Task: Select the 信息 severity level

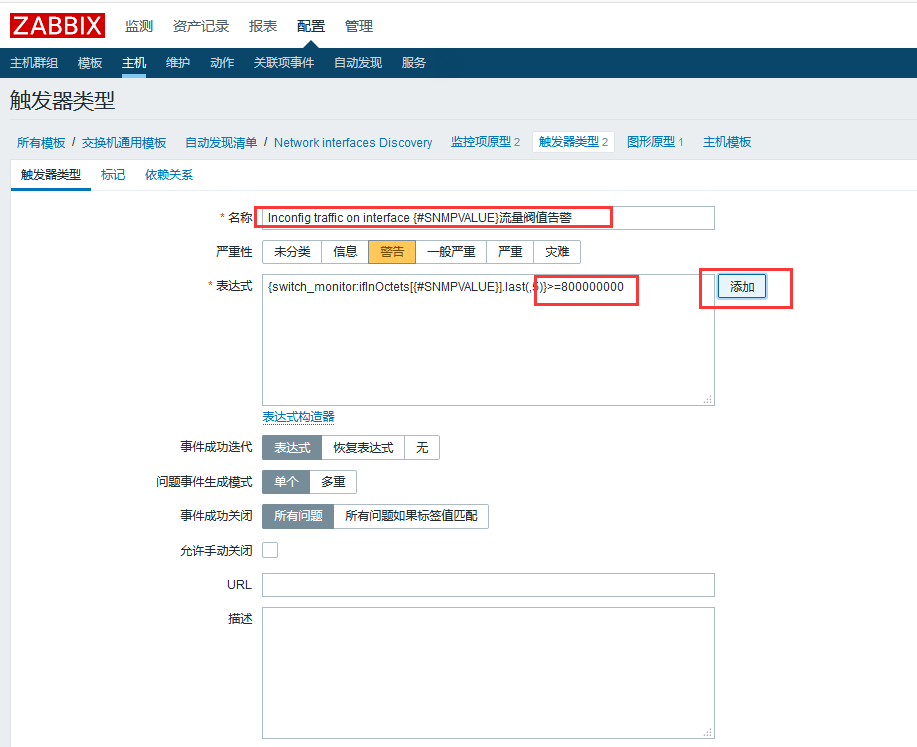Action: pyautogui.click(x=344, y=251)
